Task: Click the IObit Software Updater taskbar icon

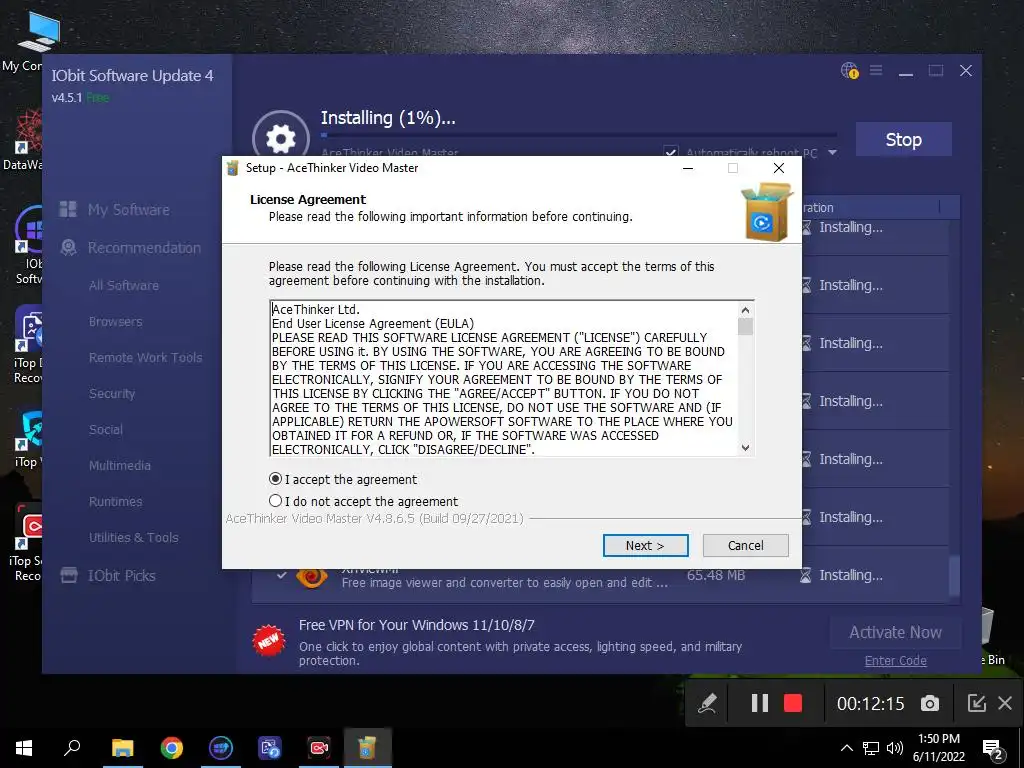Action: (x=221, y=748)
